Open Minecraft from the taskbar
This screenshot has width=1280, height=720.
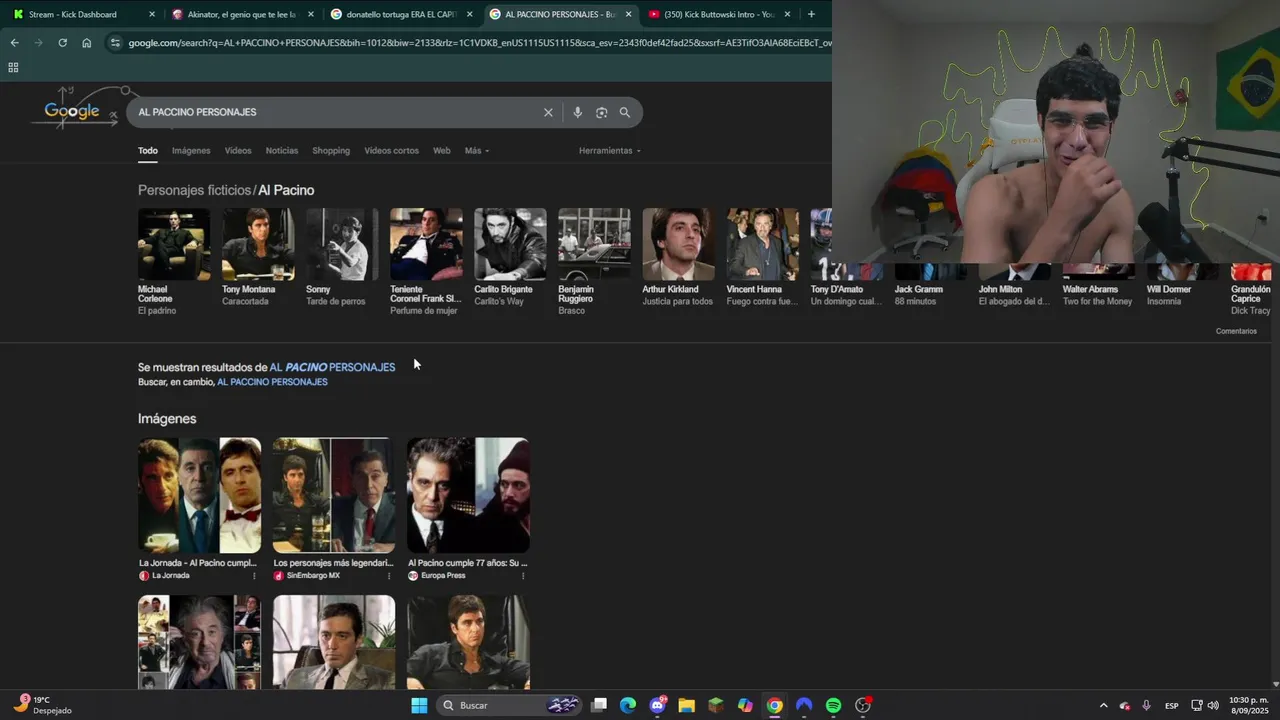(x=716, y=705)
